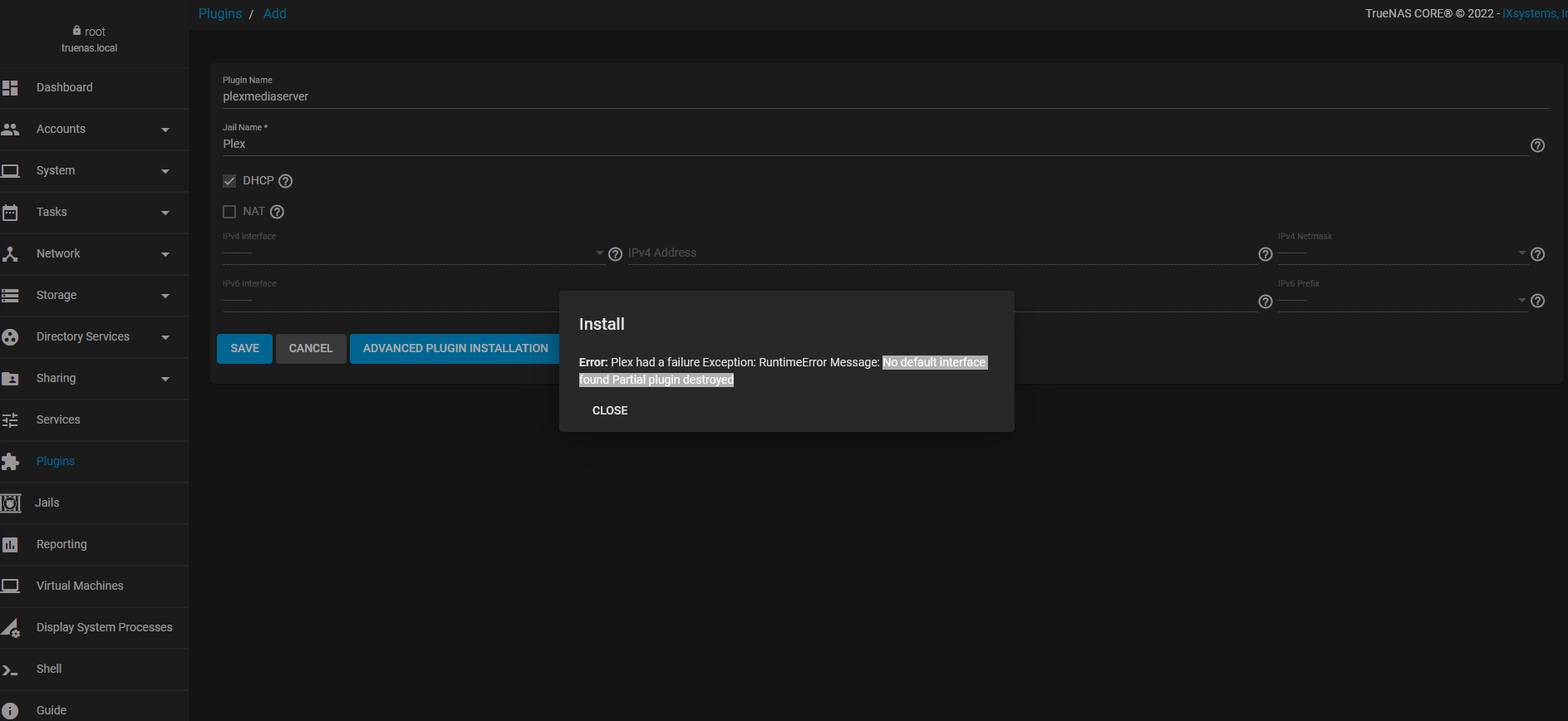1568x721 pixels.
Task: Open ADVANCED PLUGIN INSTALLATION
Action: point(455,349)
